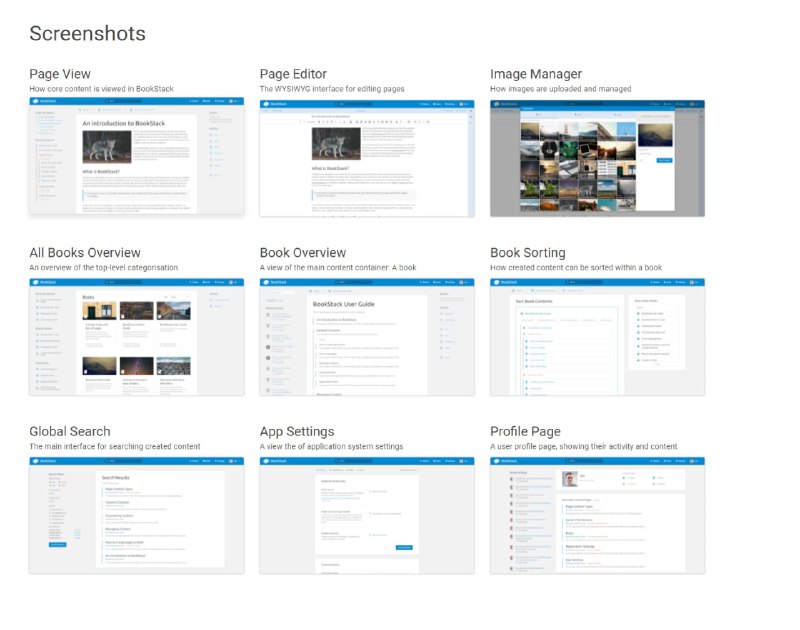
Task: Click the blue Search button in Global Search results
Action: 57,545
